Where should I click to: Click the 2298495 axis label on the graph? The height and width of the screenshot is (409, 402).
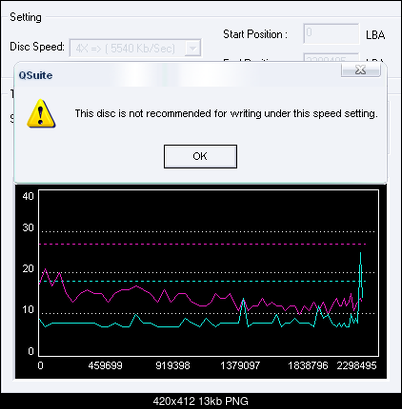(x=356, y=366)
